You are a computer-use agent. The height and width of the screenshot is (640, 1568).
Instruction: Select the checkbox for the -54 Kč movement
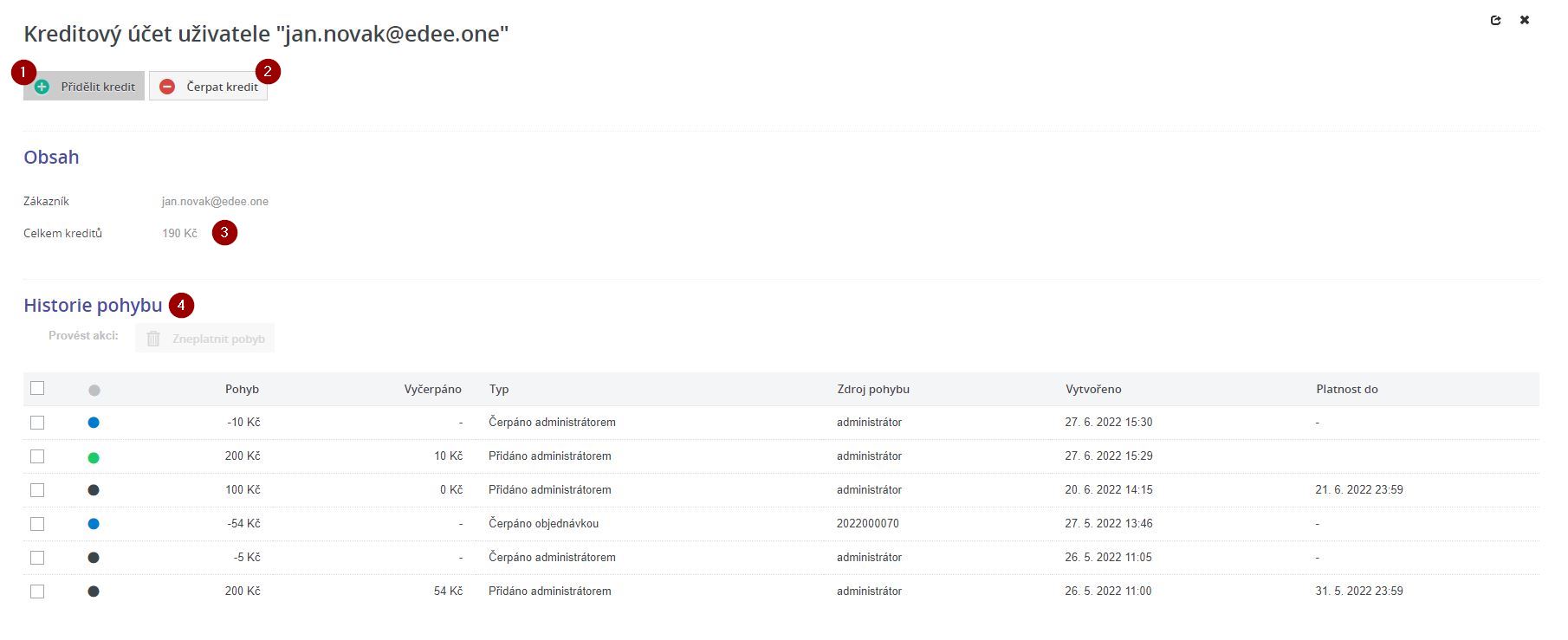pyautogui.click(x=37, y=524)
